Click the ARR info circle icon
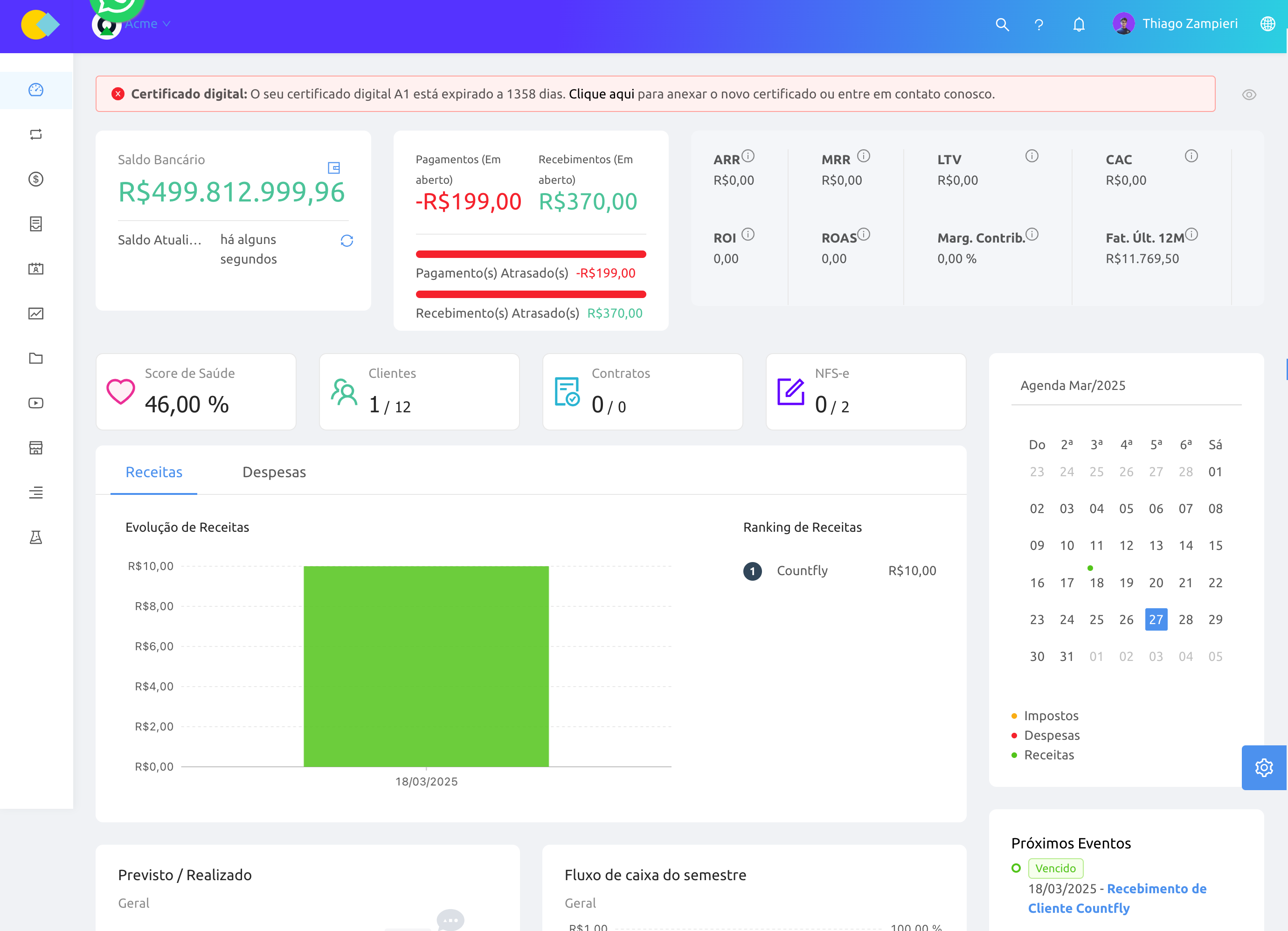The width and height of the screenshot is (1288, 931). coord(748,156)
